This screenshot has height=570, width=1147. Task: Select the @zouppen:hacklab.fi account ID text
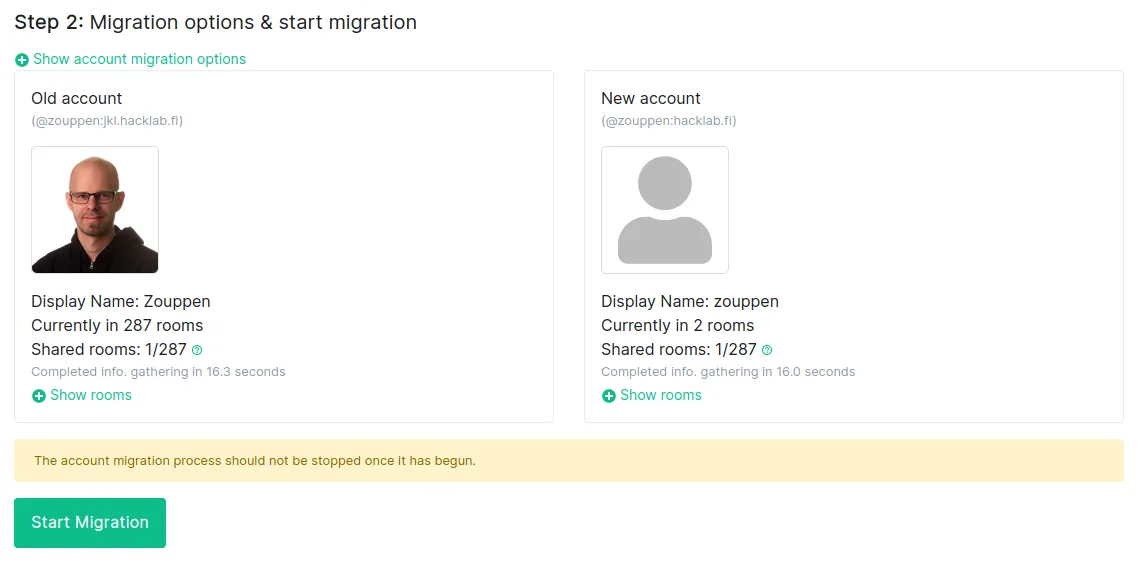(x=669, y=121)
